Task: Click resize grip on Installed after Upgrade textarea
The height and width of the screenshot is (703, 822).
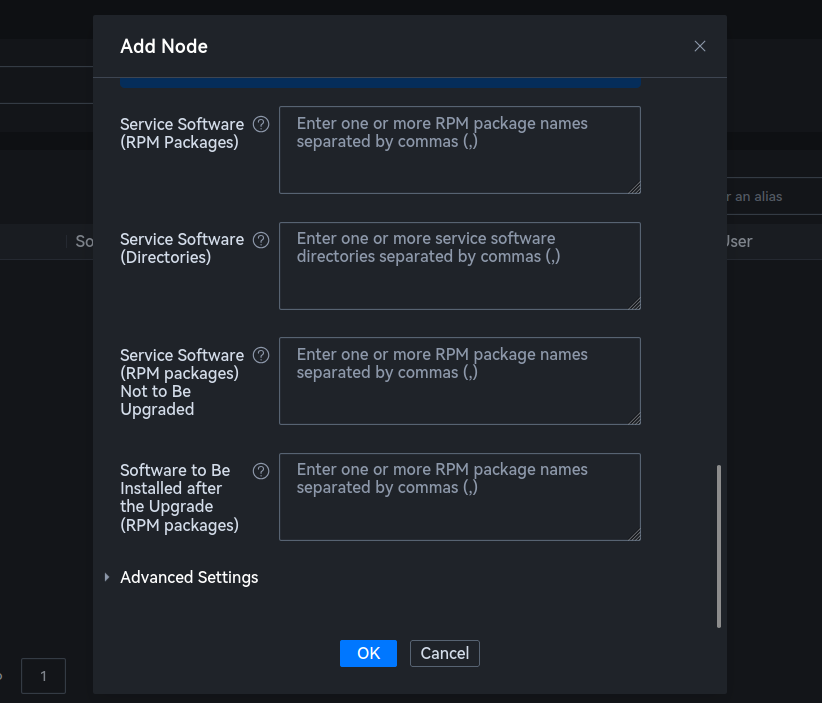Action: (x=634, y=534)
